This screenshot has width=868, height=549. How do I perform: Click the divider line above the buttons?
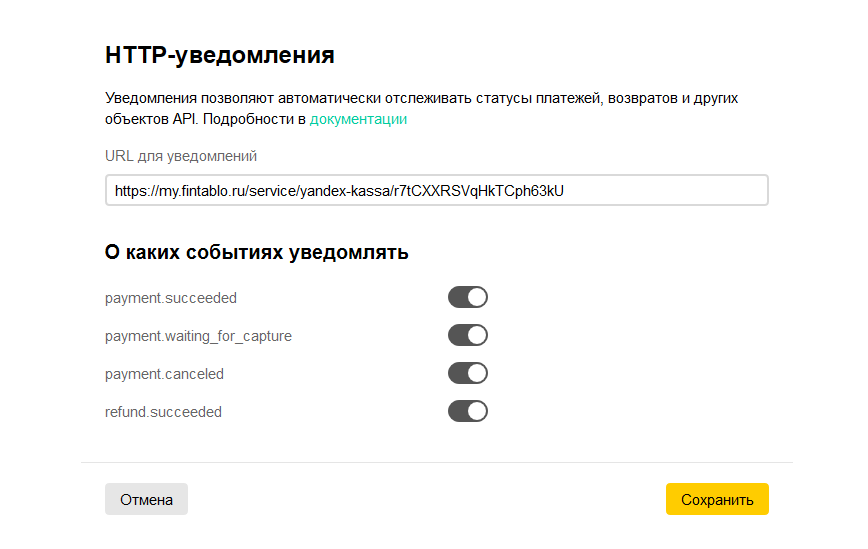tap(437, 462)
